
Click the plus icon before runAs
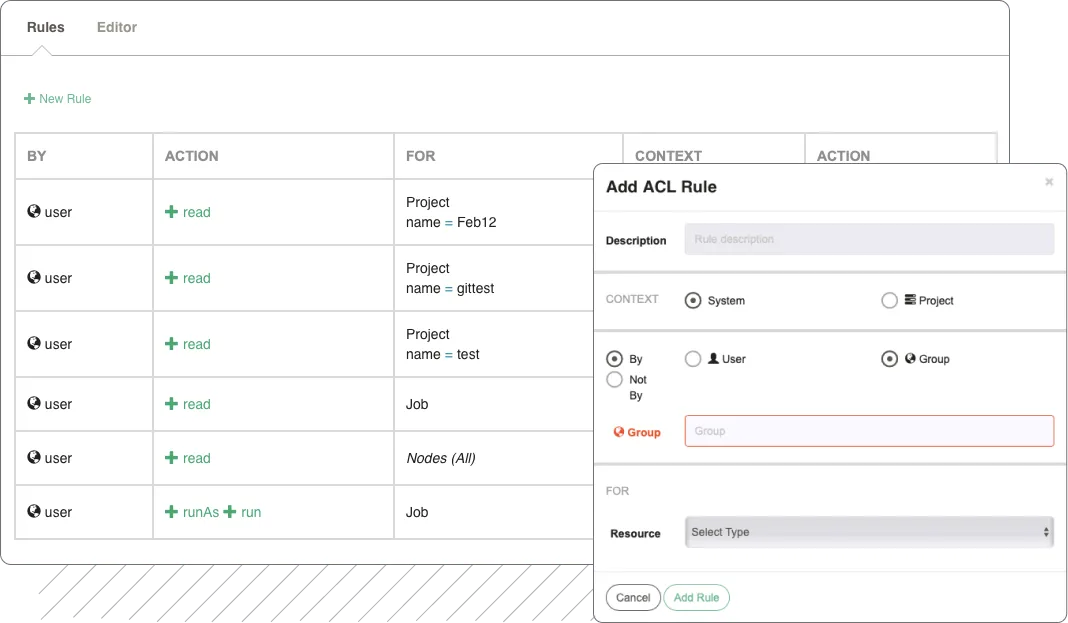click(171, 512)
